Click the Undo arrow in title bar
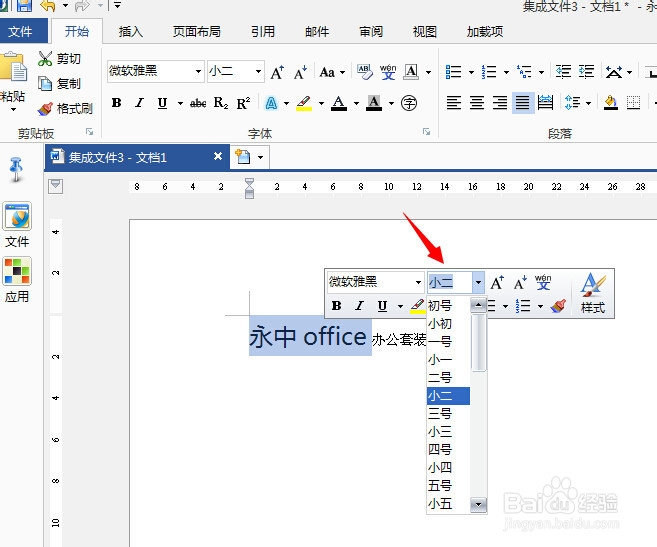The image size is (657, 547). pyautogui.click(x=48, y=5)
